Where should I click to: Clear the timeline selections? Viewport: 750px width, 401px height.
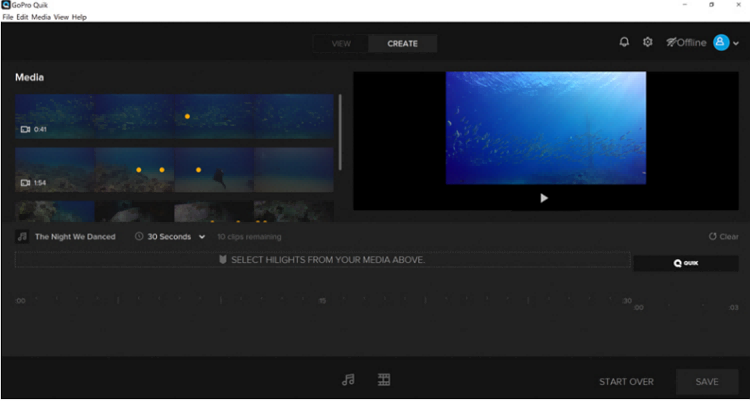[723, 237]
